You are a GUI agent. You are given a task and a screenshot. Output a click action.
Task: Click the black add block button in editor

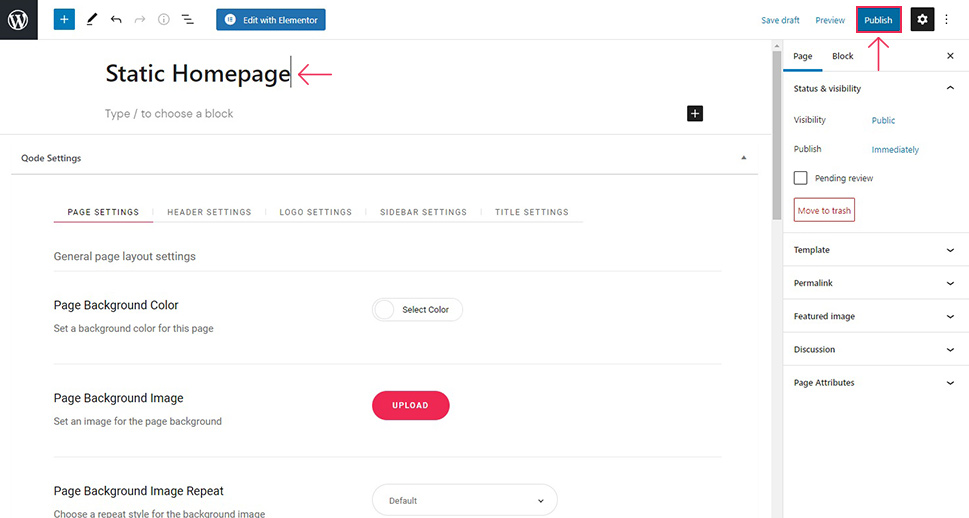pos(695,113)
